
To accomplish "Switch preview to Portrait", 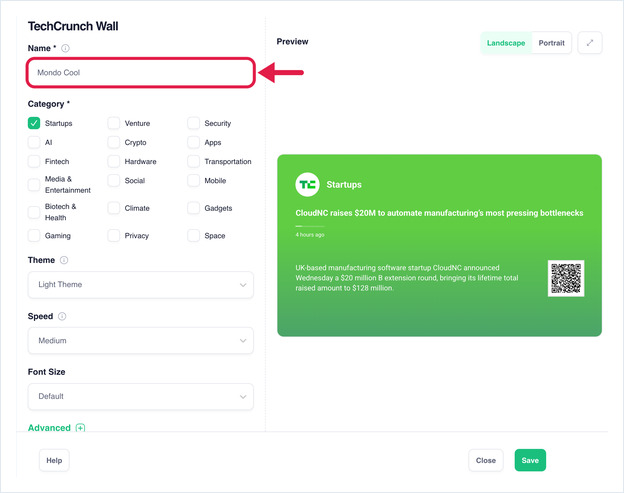I will click(x=552, y=43).
